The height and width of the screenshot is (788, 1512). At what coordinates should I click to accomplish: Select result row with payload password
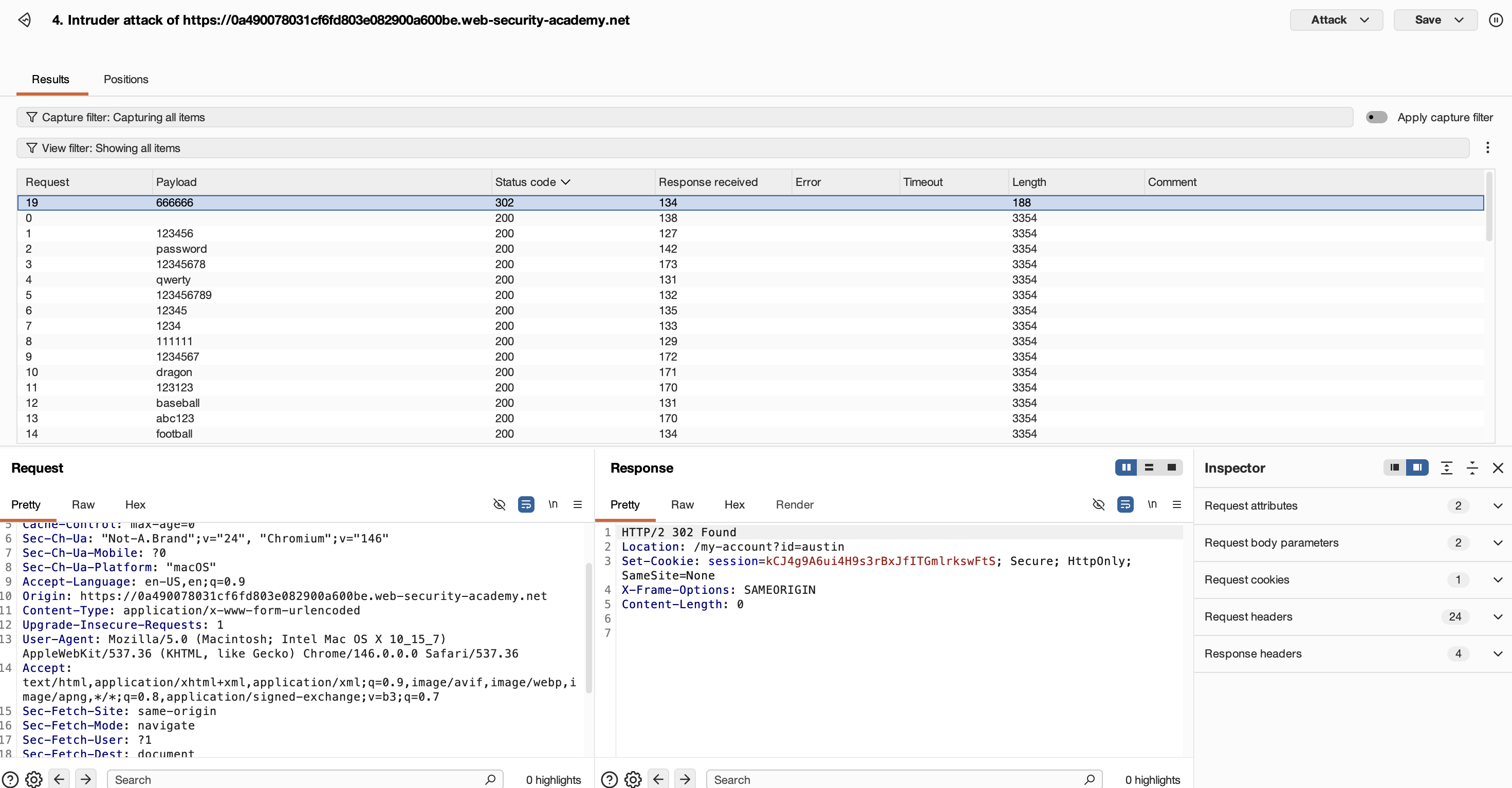click(751, 249)
